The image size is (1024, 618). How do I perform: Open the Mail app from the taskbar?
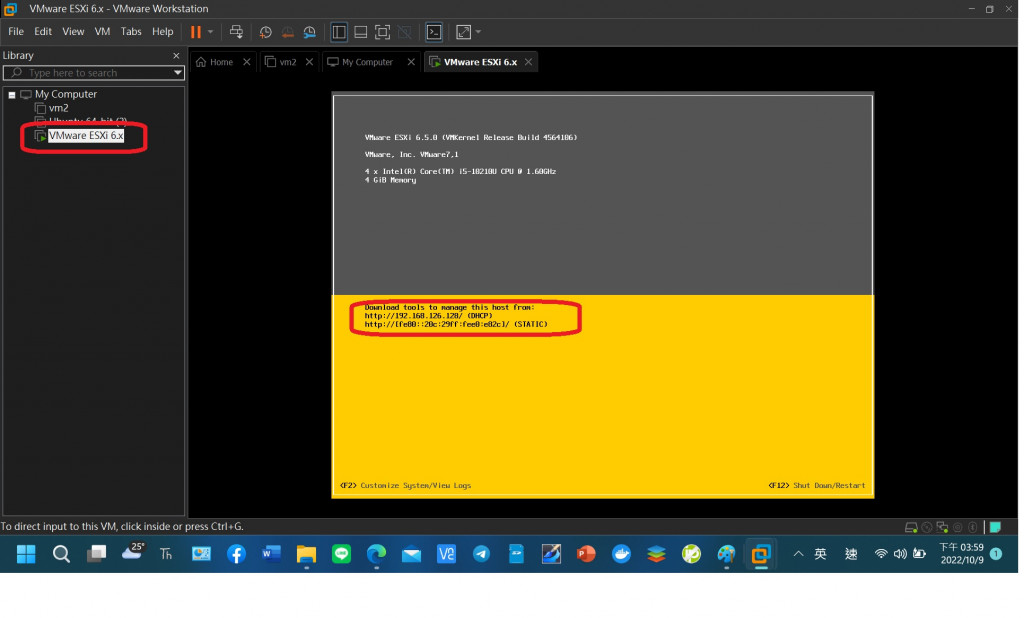tap(411, 555)
